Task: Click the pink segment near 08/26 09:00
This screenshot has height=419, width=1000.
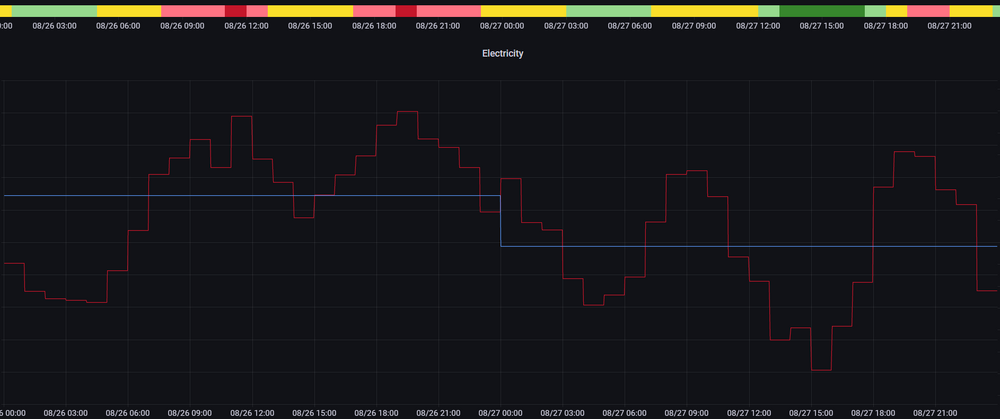Action: click(192, 10)
